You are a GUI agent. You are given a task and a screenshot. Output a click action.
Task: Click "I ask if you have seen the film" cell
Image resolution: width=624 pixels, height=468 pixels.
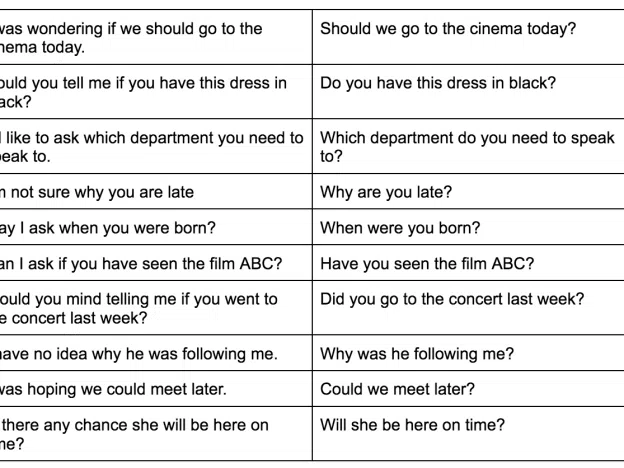140,263
